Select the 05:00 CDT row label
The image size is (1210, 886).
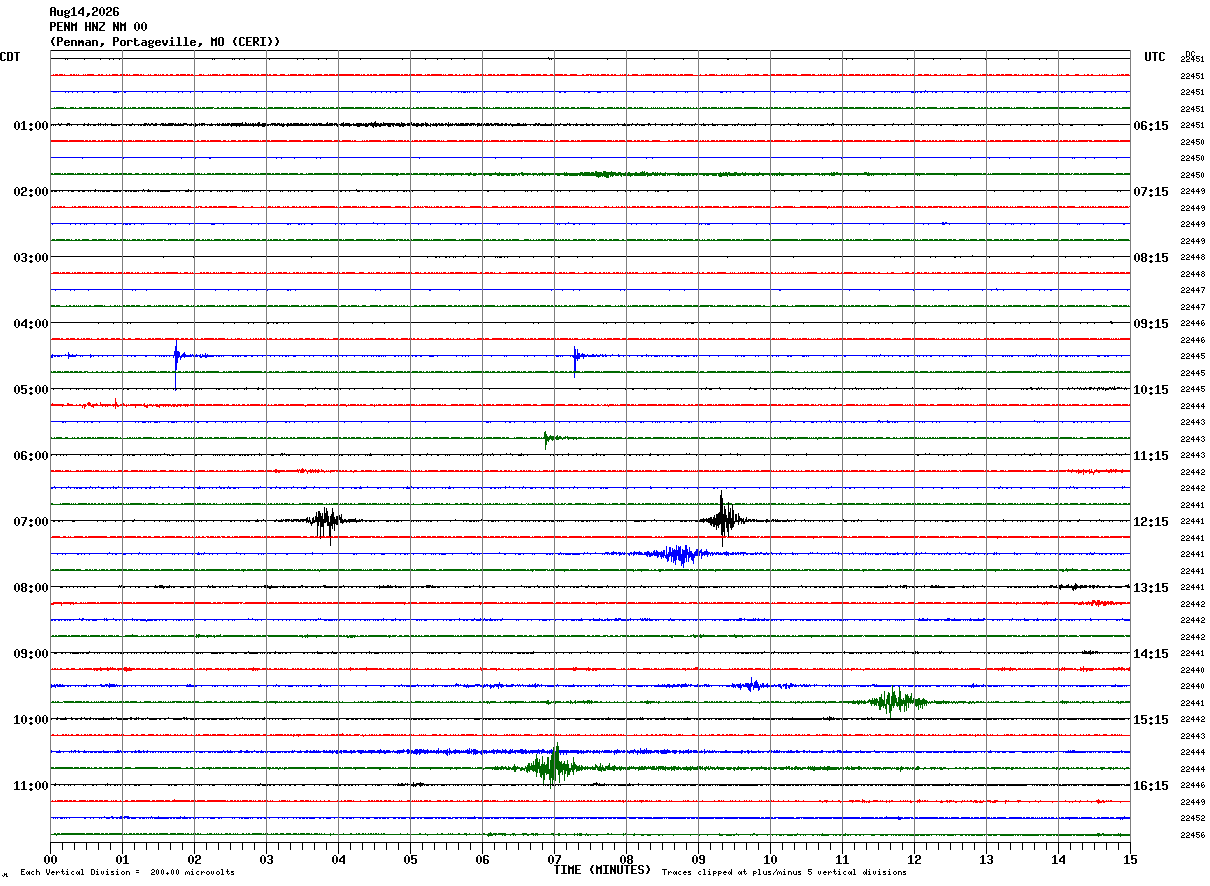coord(31,390)
